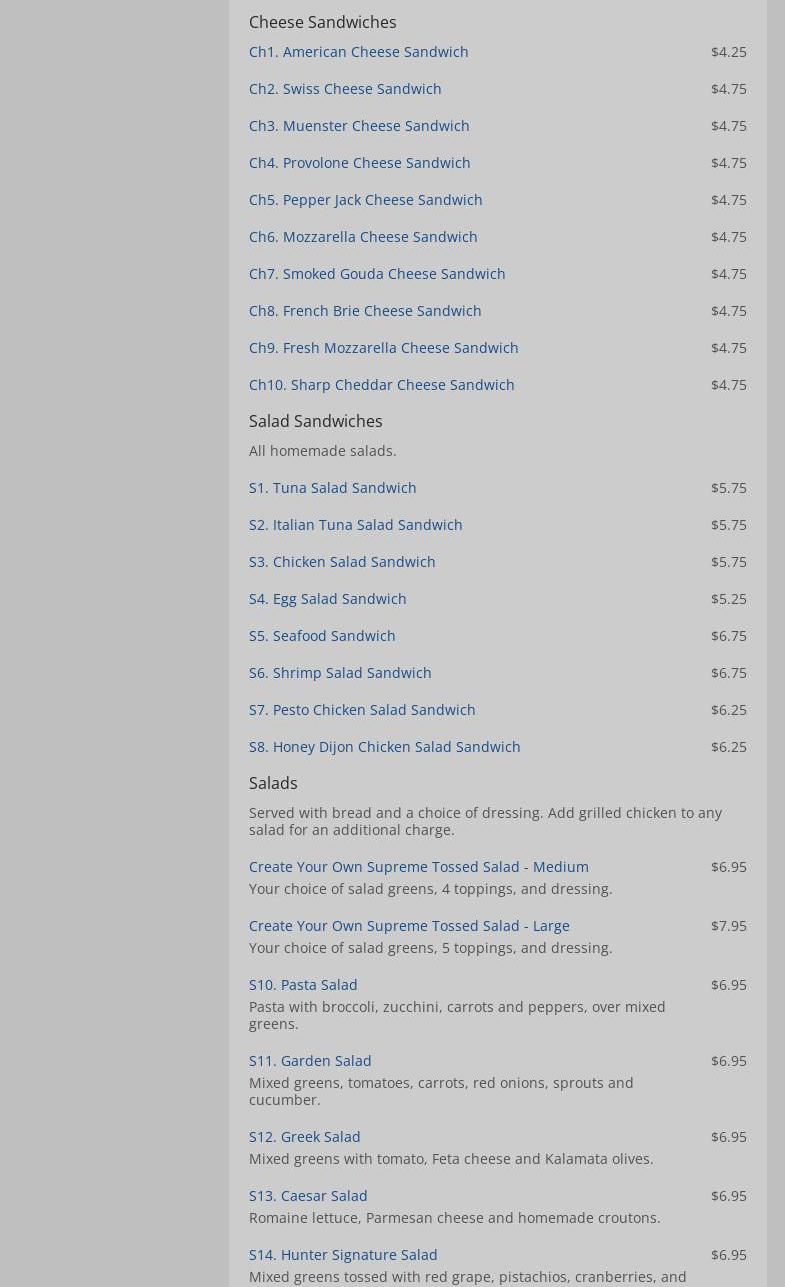Select S8. Honey Dijon Chicken Salad Sandwich
Image resolution: width=785 pixels, height=1287 pixels.
(384, 747)
